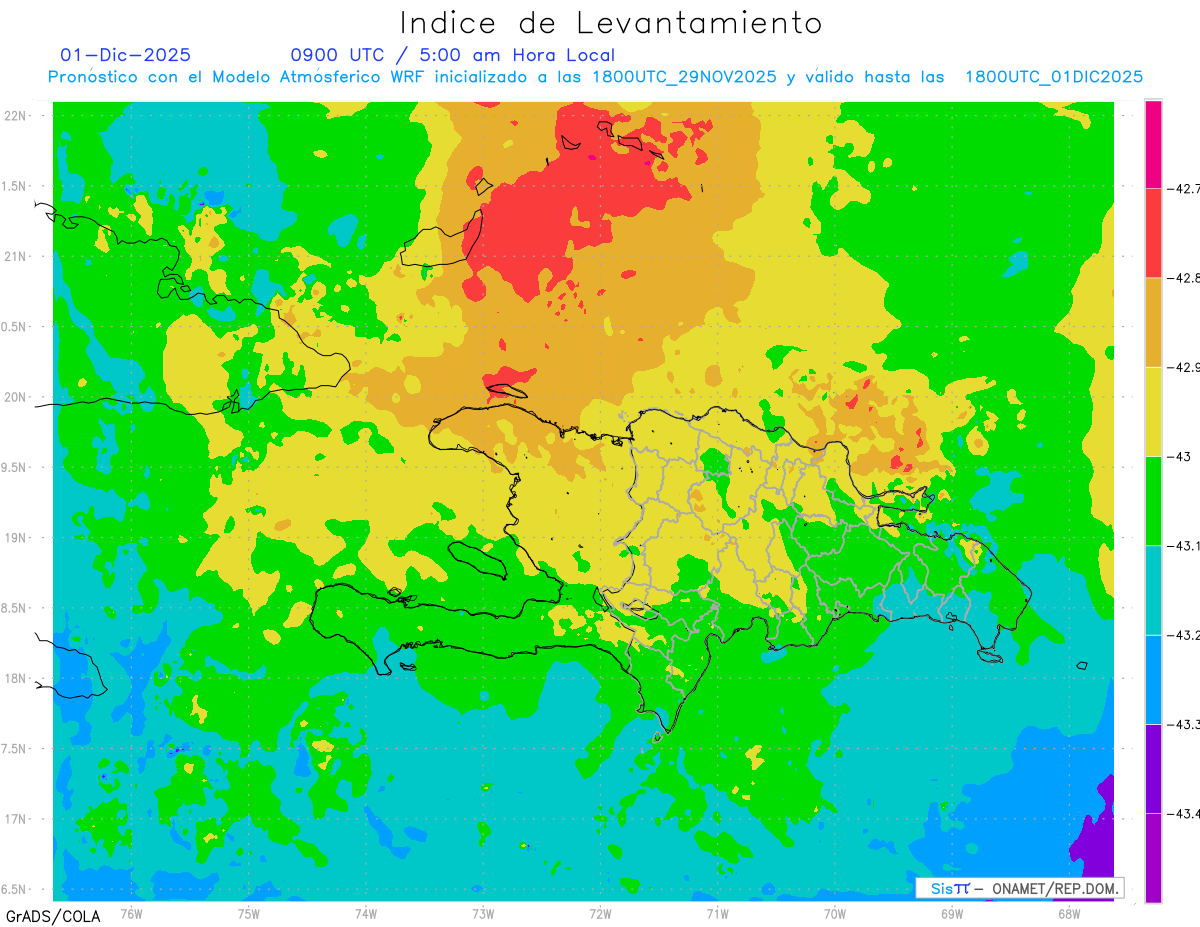Click the "22N" latitude label
This screenshot has height=927, width=1200.
pos(16,116)
